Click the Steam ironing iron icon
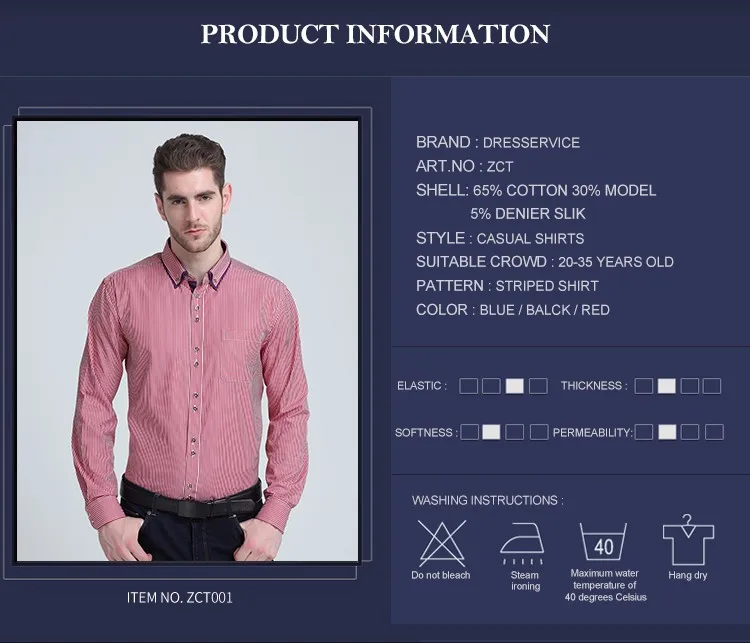750x643 pixels. click(x=522, y=543)
